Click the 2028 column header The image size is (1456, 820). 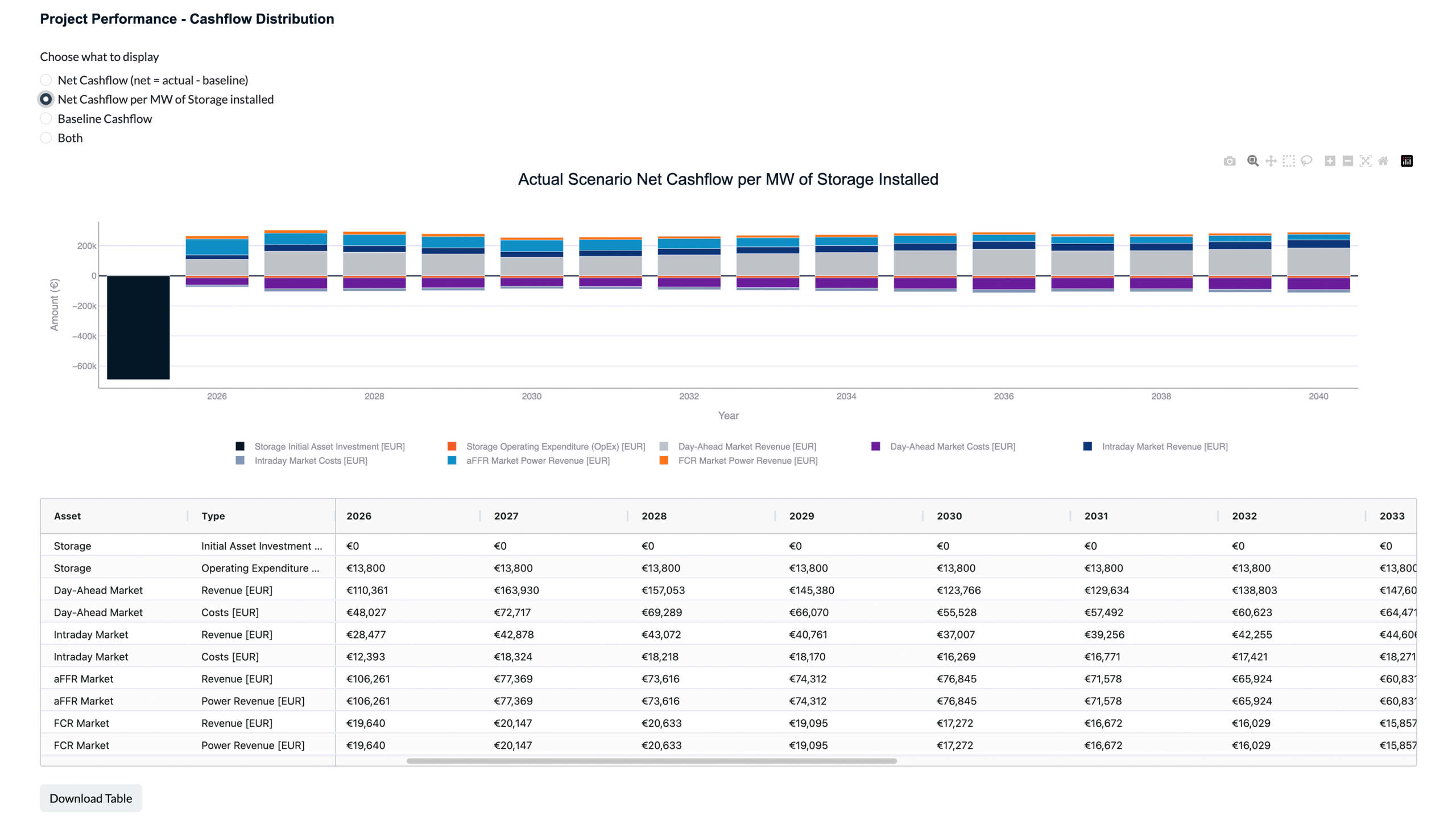[653, 516]
